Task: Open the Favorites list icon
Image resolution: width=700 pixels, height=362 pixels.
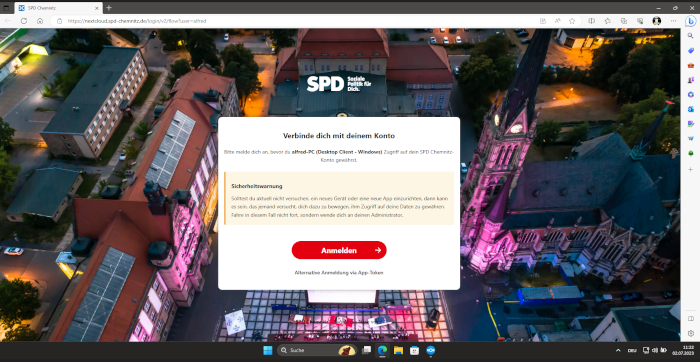Action: (608, 21)
